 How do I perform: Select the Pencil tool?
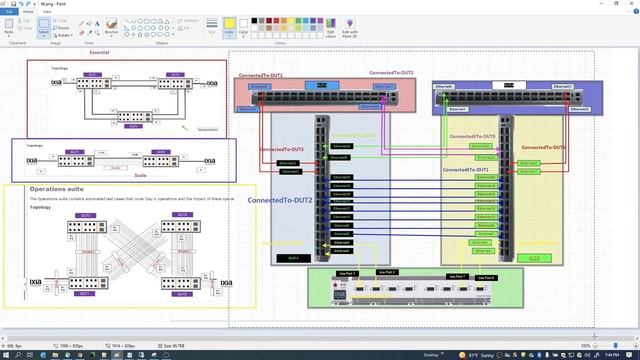(81, 24)
